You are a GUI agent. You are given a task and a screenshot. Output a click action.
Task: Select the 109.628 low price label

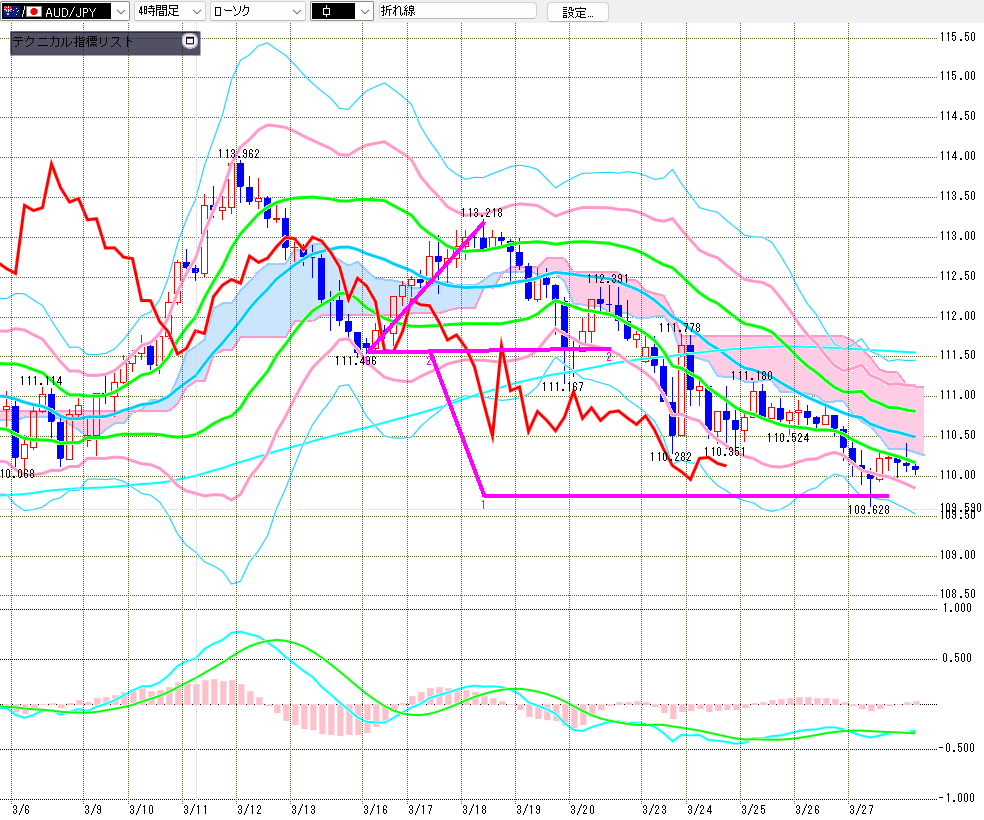pos(868,509)
